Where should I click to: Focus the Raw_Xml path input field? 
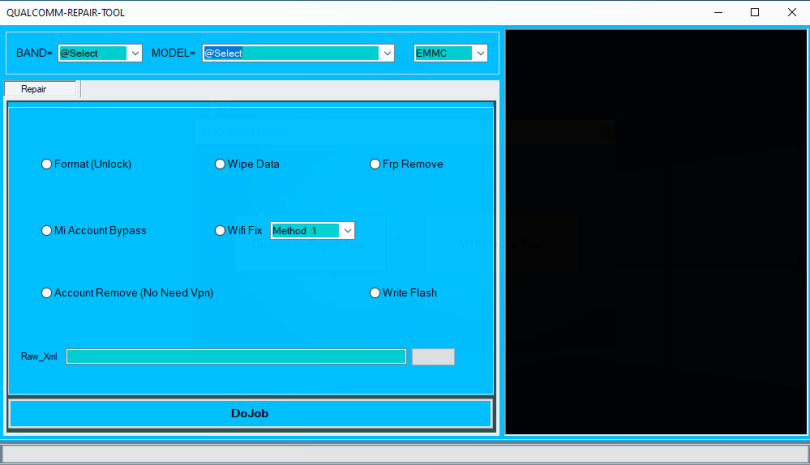[x=236, y=356]
